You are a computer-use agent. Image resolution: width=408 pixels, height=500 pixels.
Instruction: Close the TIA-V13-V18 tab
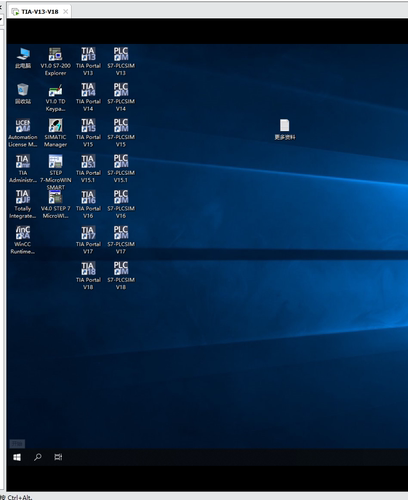point(66,12)
